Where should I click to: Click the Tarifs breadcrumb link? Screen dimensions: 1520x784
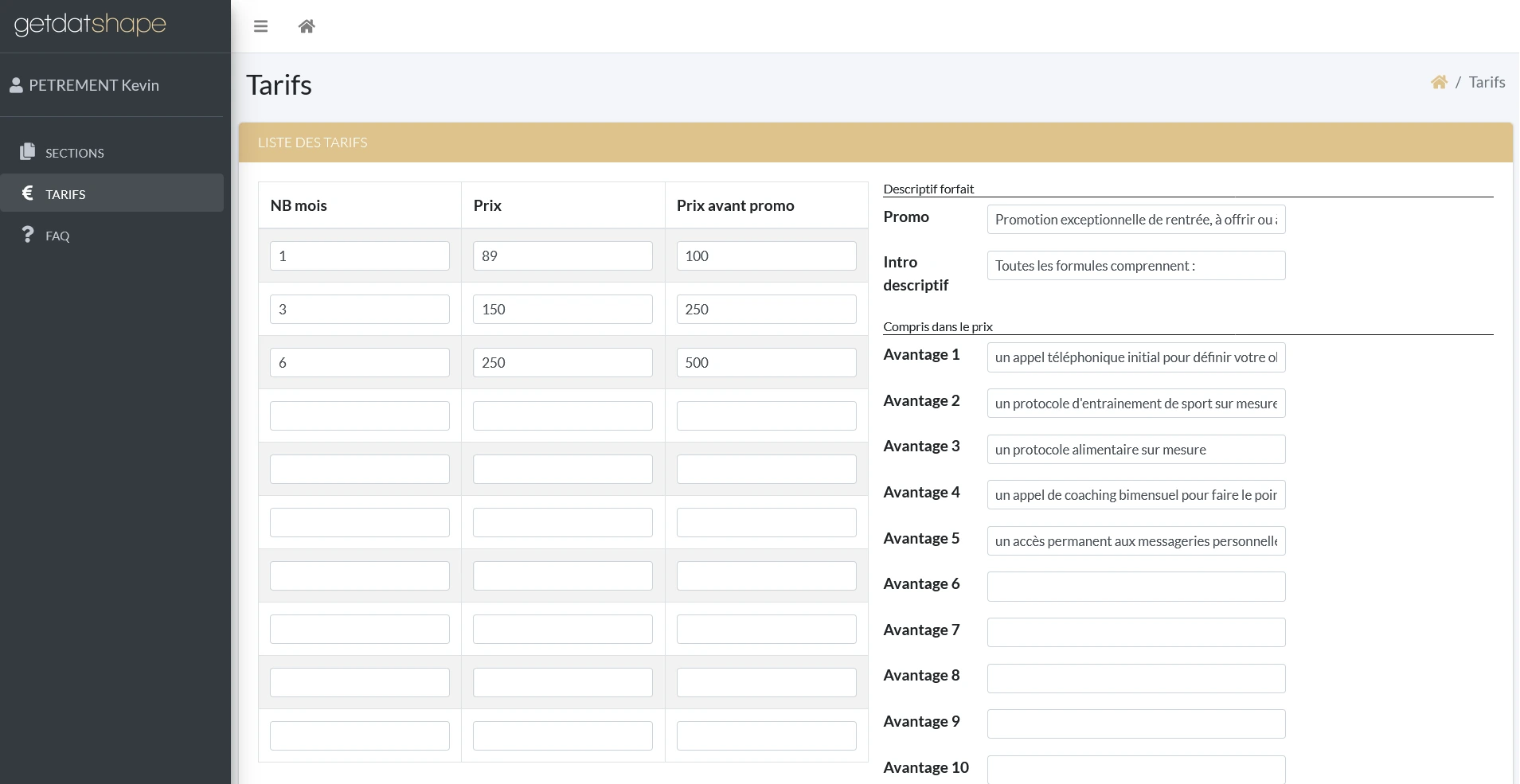coord(1487,82)
